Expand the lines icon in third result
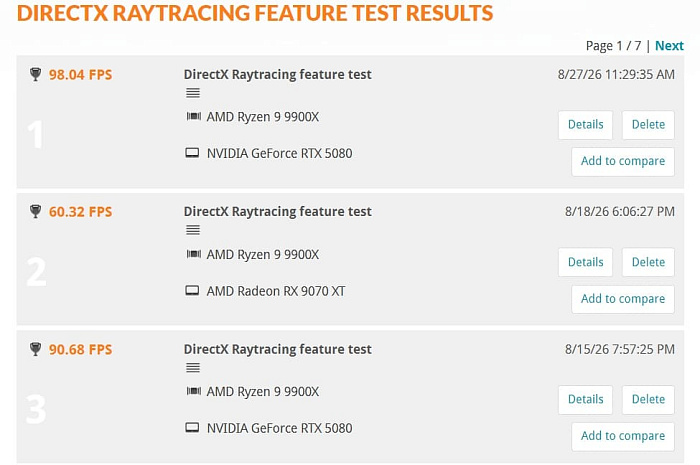This screenshot has width=700, height=465. [193, 368]
